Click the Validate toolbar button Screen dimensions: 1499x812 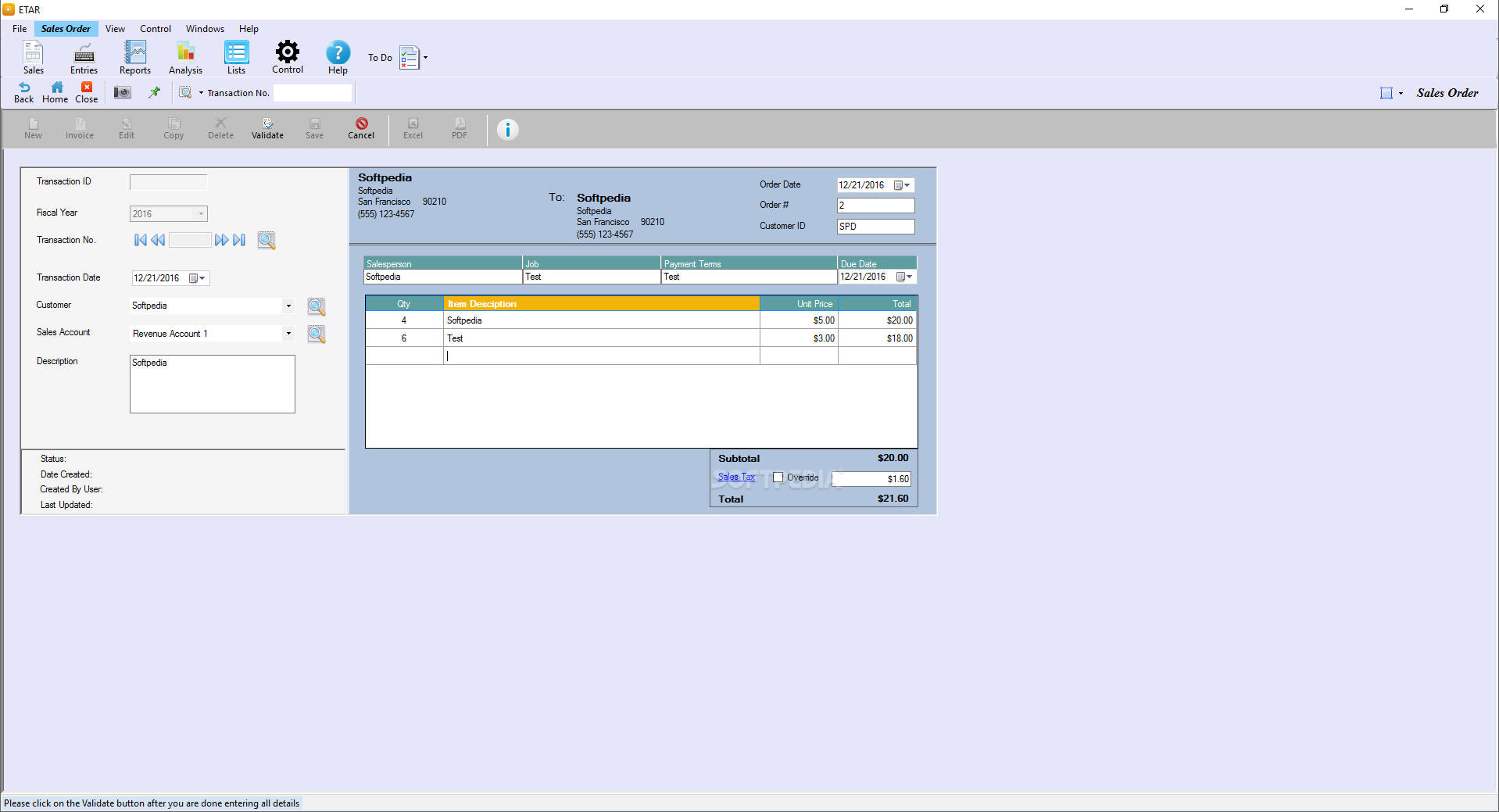tap(267, 129)
